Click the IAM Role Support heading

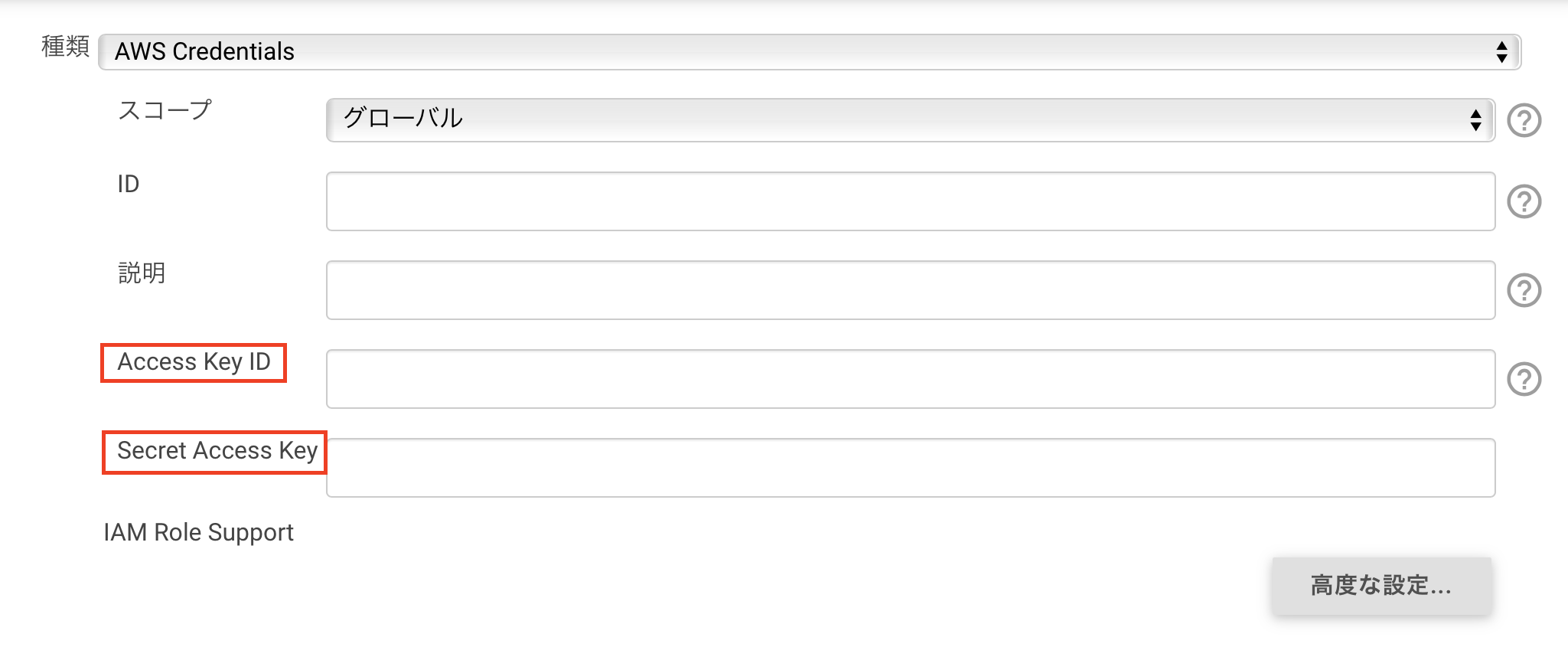point(198,532)
